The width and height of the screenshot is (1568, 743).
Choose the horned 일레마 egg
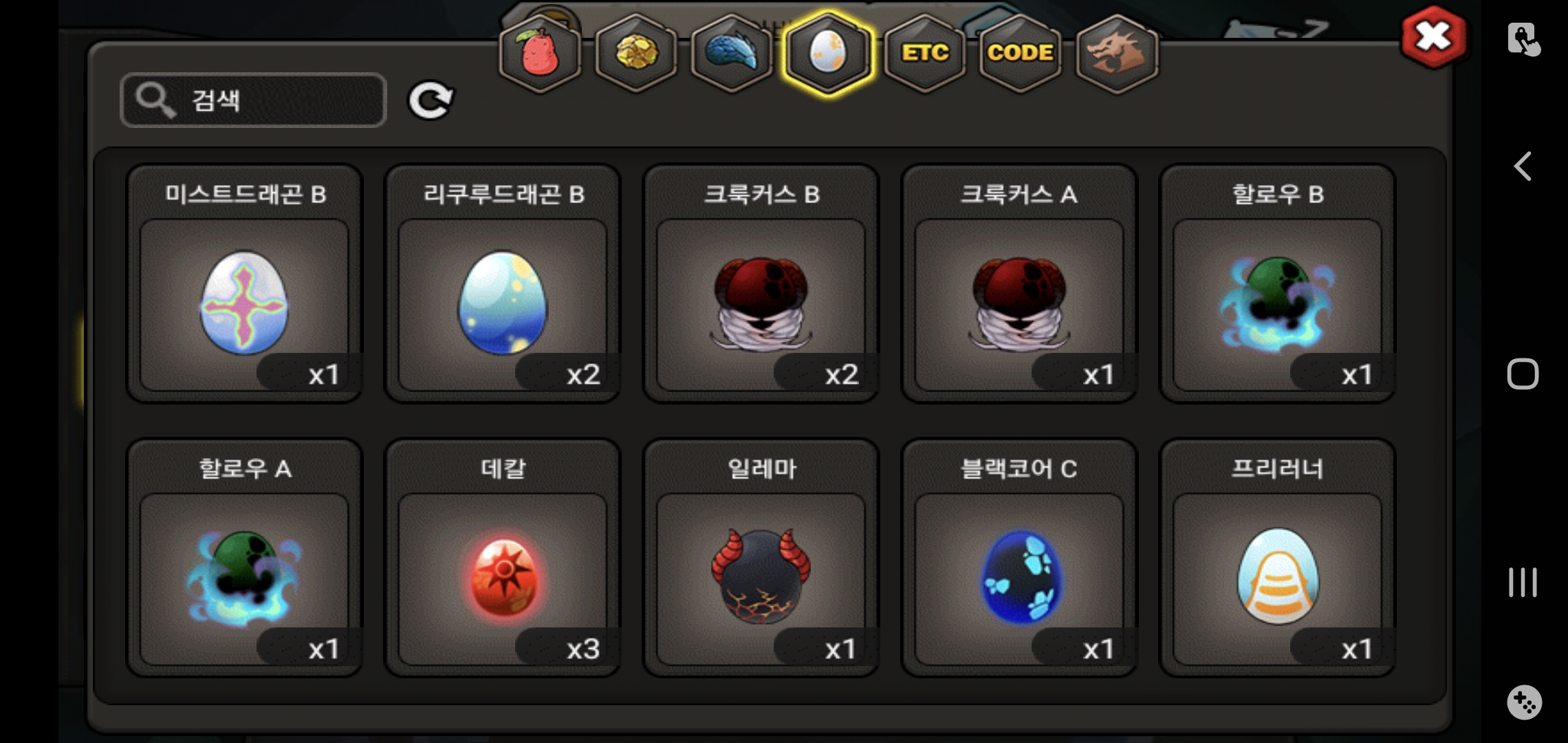(x=761, y=558)
